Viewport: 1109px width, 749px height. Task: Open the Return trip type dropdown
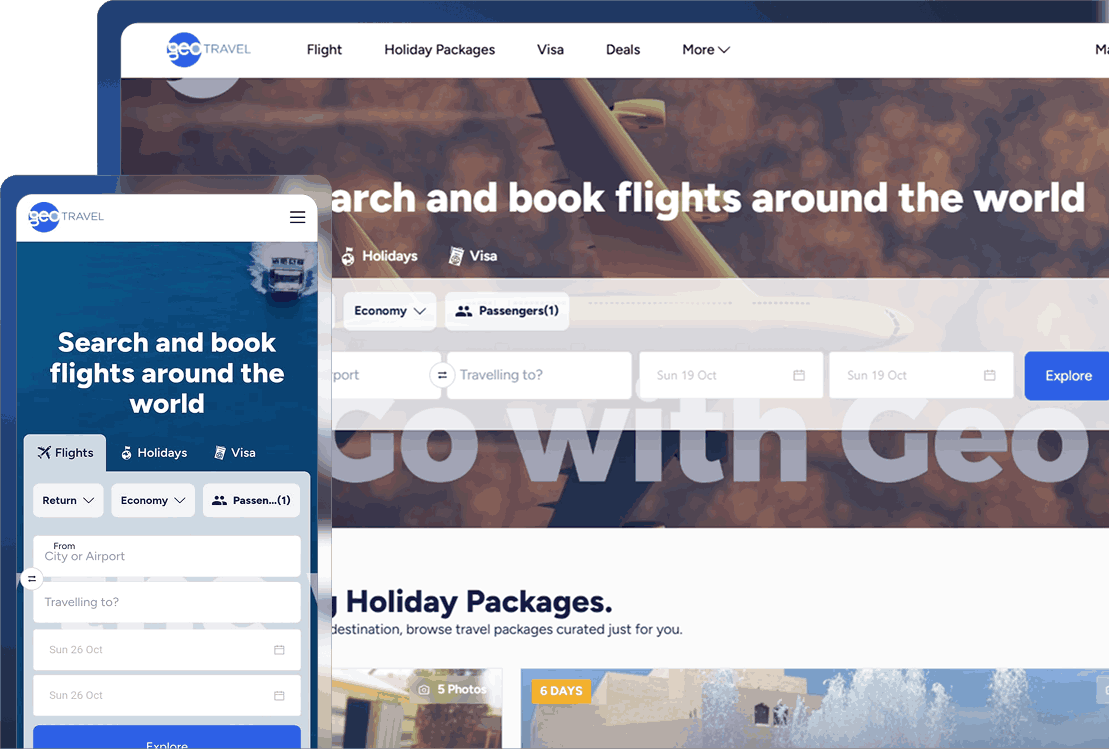point(69,500)
